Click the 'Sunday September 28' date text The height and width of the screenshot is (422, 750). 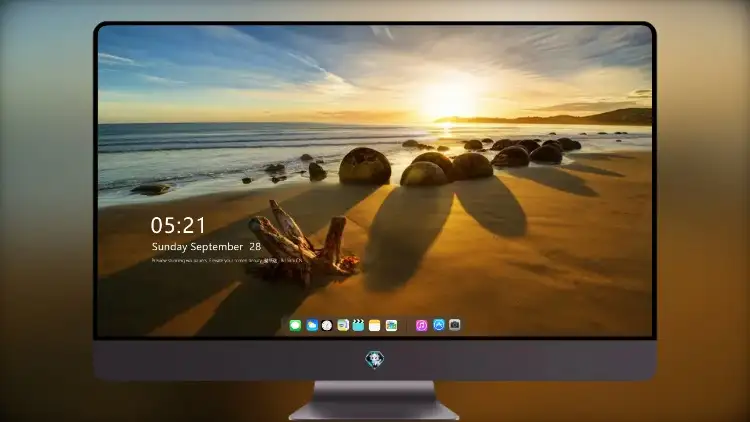[206, 246]
